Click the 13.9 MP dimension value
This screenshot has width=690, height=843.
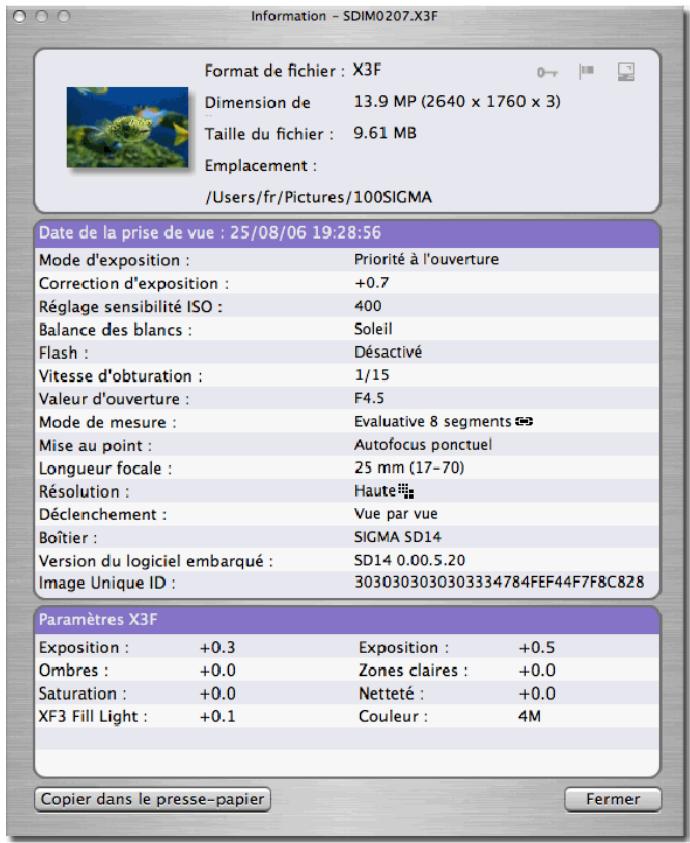pyautogui.click(x=457, y=101)
